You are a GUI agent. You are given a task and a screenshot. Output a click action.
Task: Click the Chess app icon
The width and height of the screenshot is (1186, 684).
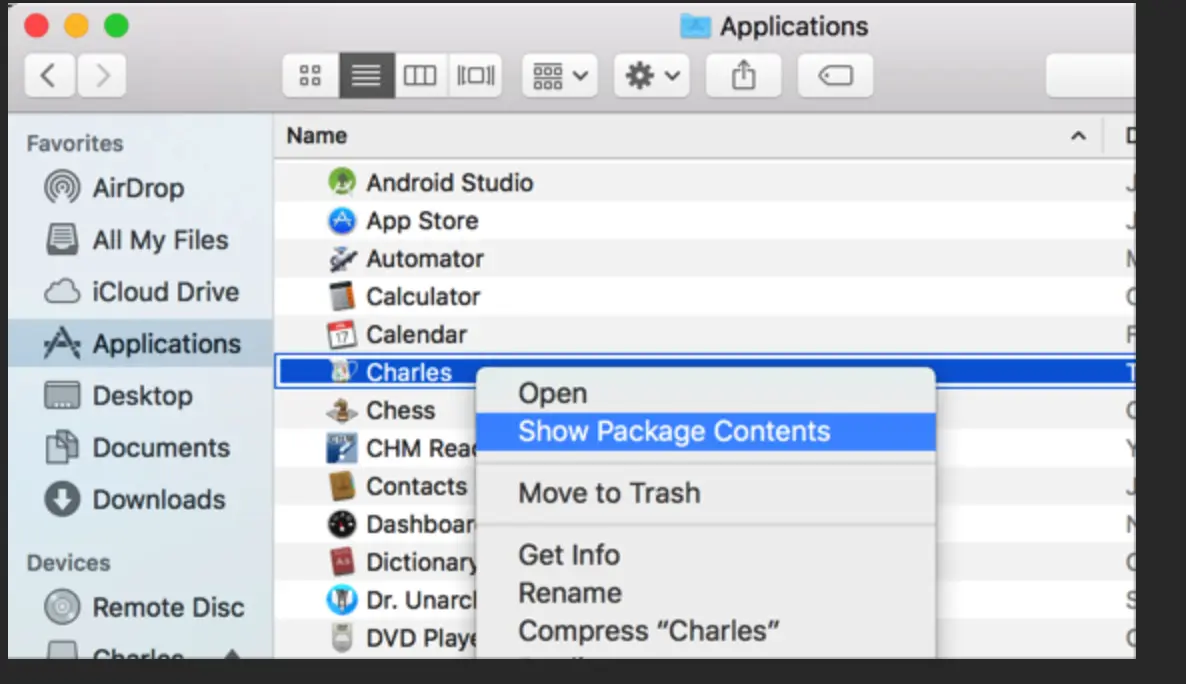[342, 410]
